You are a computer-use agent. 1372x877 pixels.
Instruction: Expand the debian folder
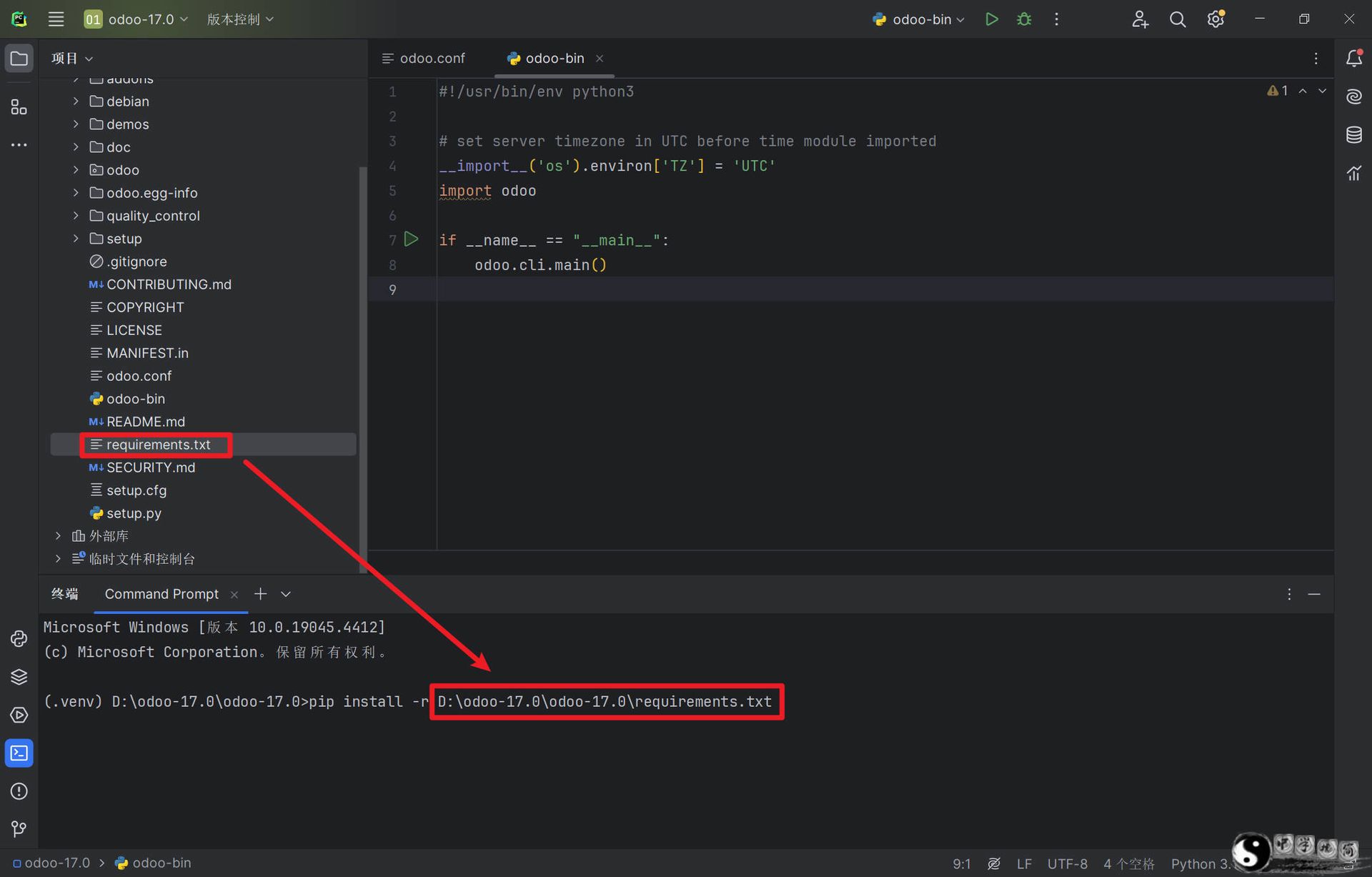coord(76,101)
